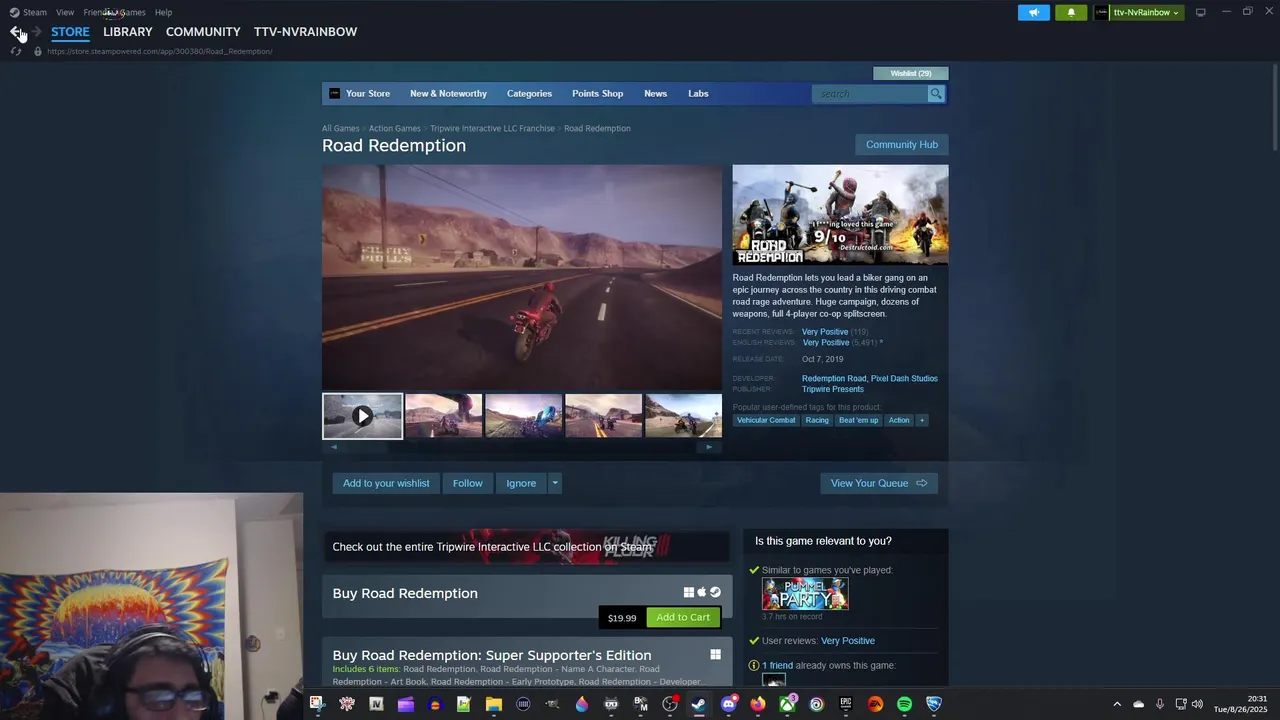Open the Action Games breadcrumb
Screen dimensions: 1280x720
394,128
